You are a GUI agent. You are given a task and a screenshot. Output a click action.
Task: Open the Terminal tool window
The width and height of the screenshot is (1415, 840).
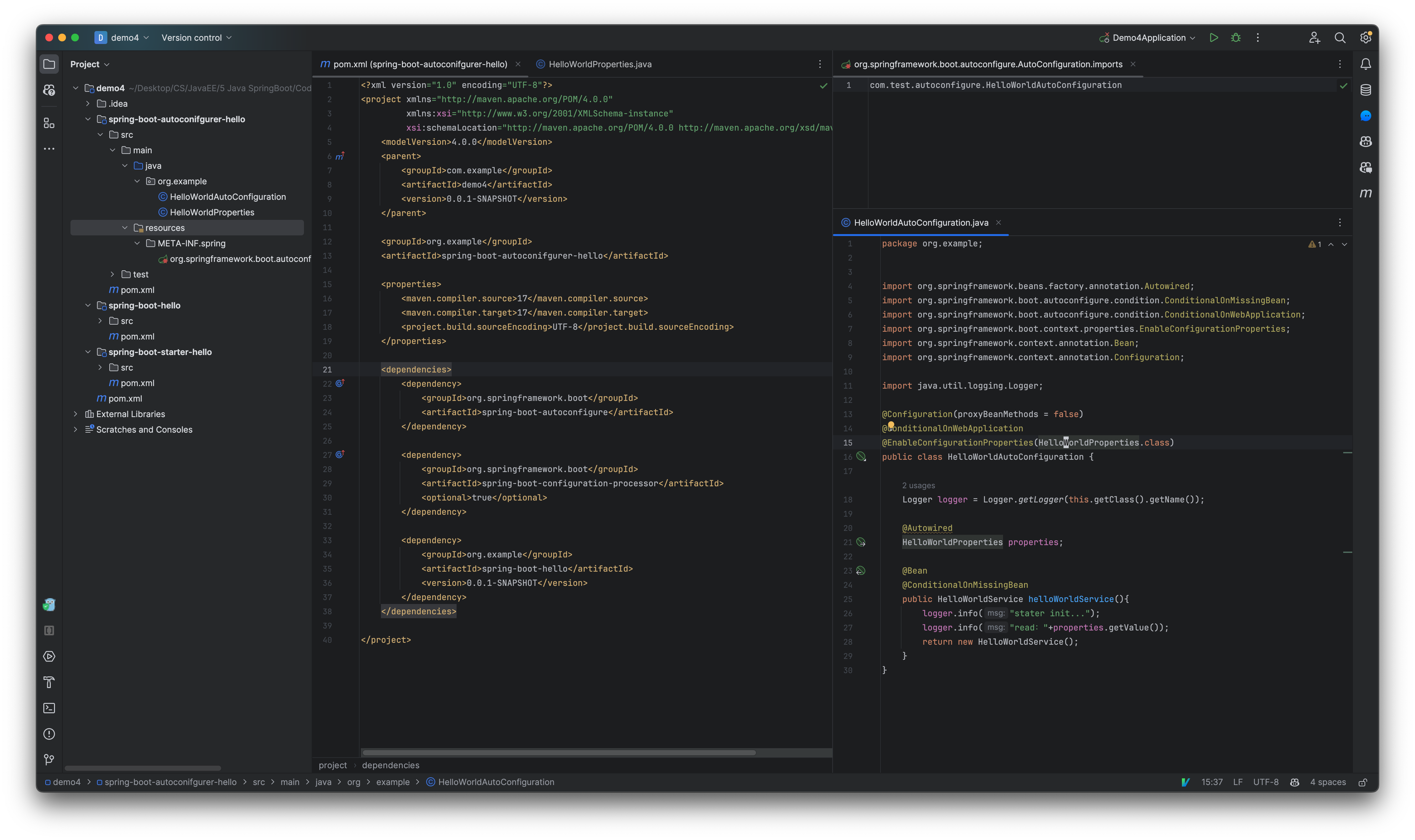tap(49, 708)
